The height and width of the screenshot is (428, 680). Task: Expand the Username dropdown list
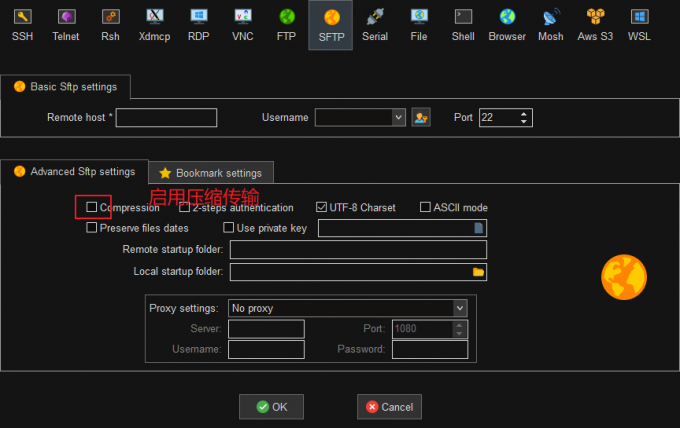point(398,118)
